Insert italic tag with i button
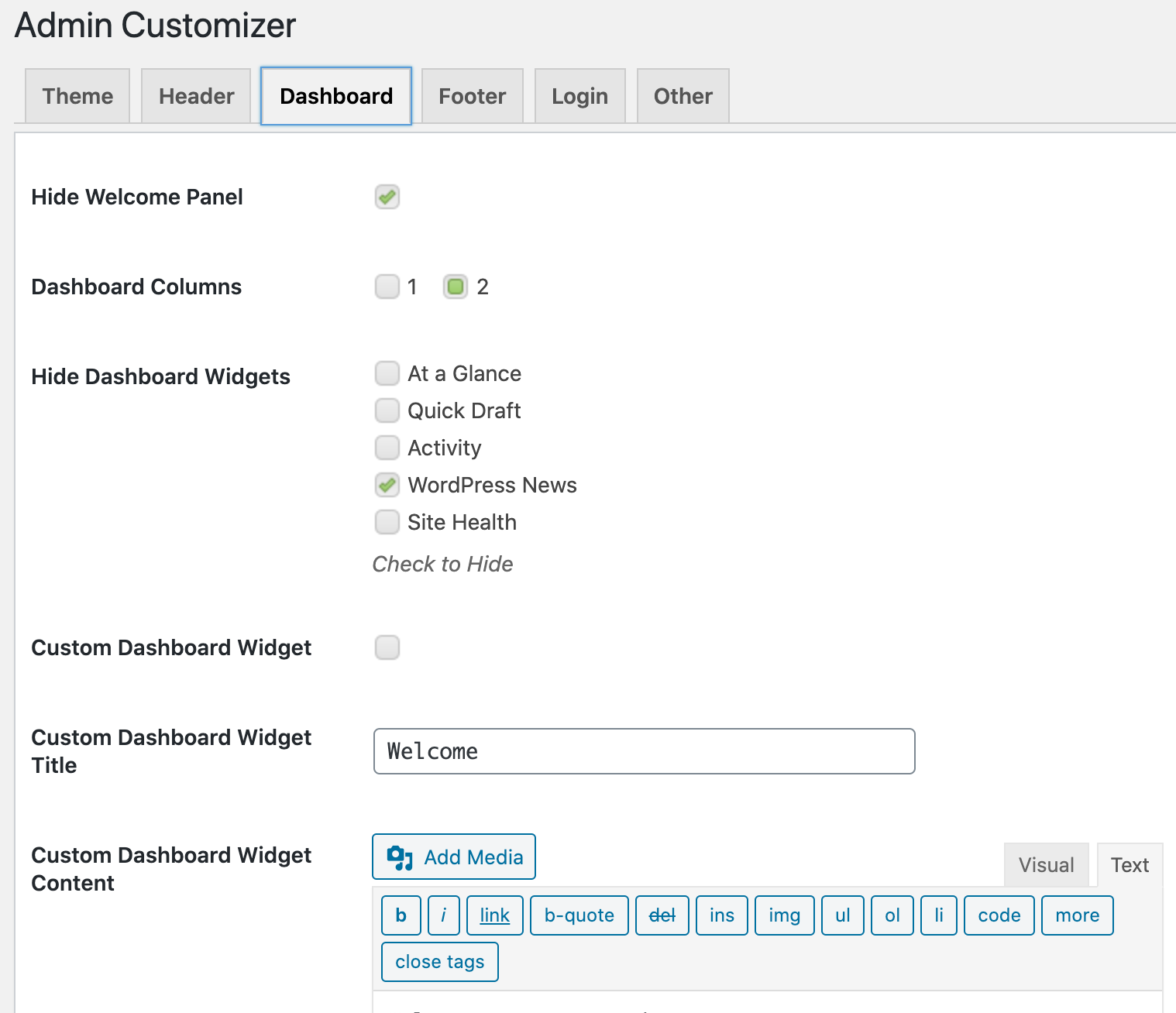Viewport: 1176px width, 1013px height. point(444,915)
